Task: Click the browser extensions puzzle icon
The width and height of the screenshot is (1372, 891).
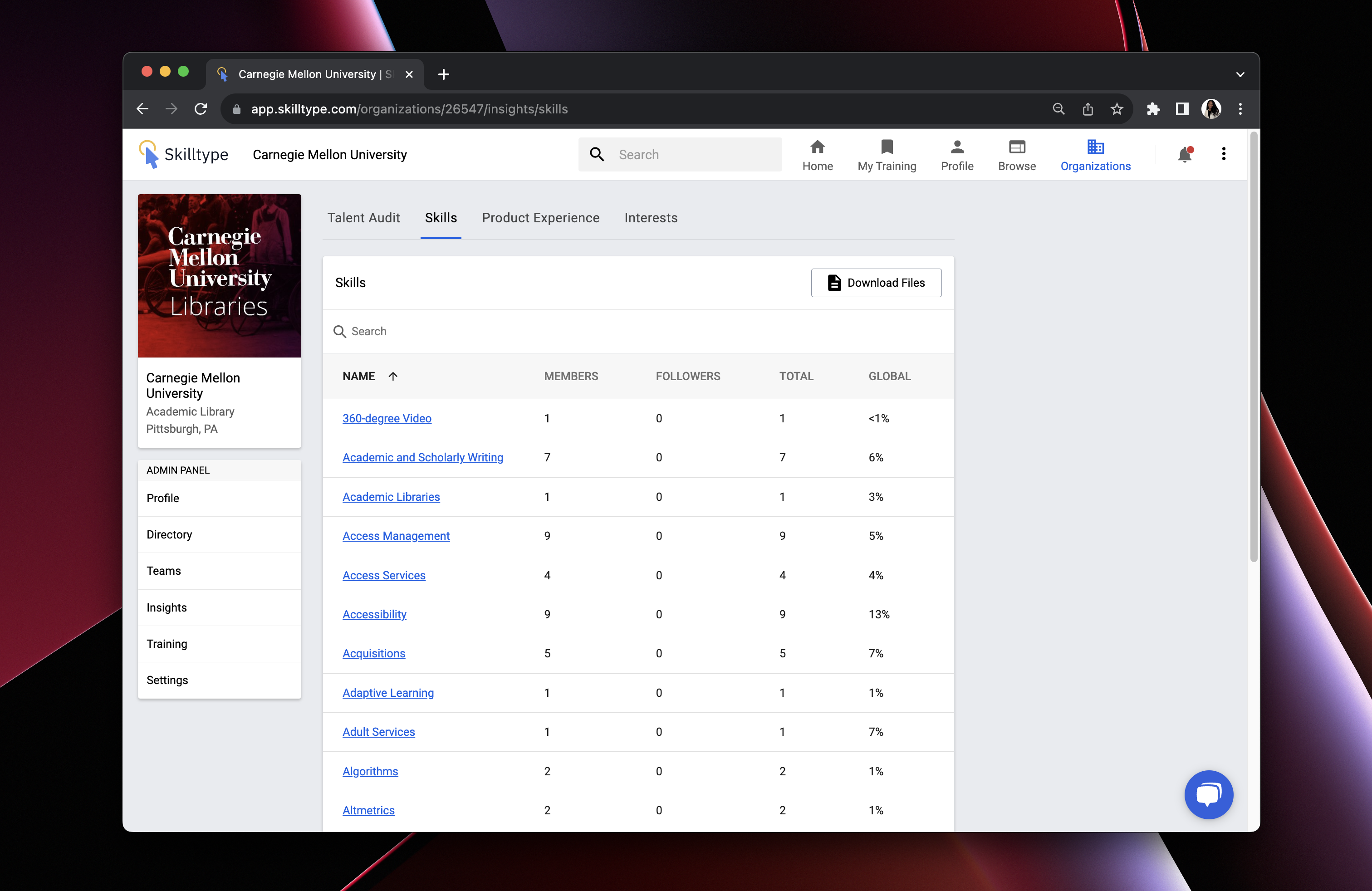Action: 1152,109
